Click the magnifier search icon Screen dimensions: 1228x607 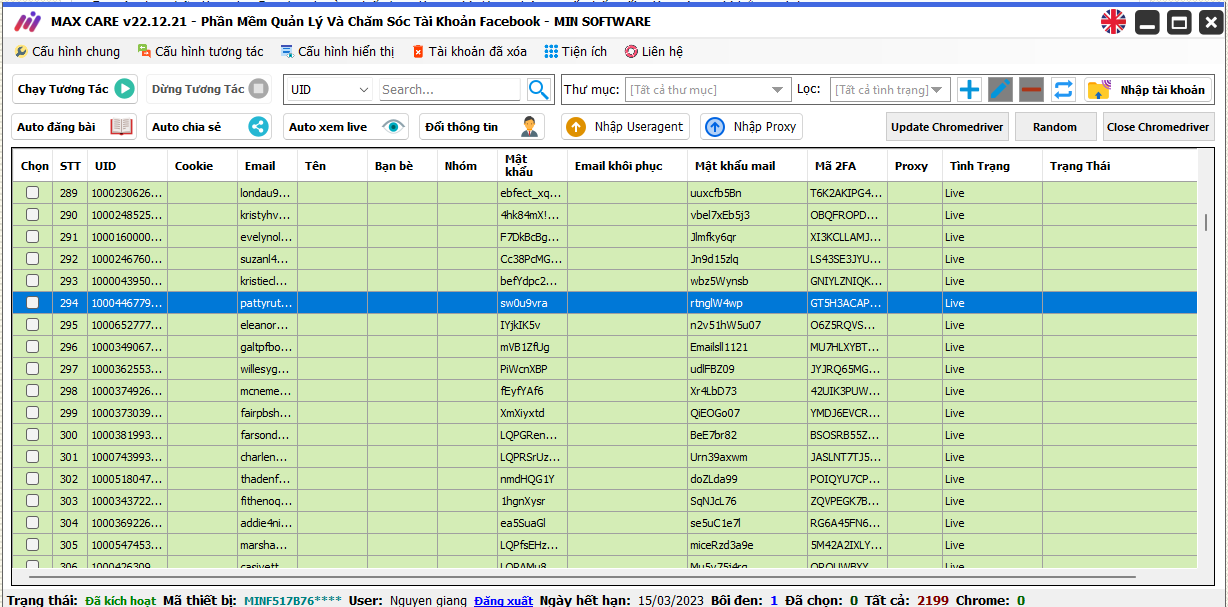coord(539,89)
